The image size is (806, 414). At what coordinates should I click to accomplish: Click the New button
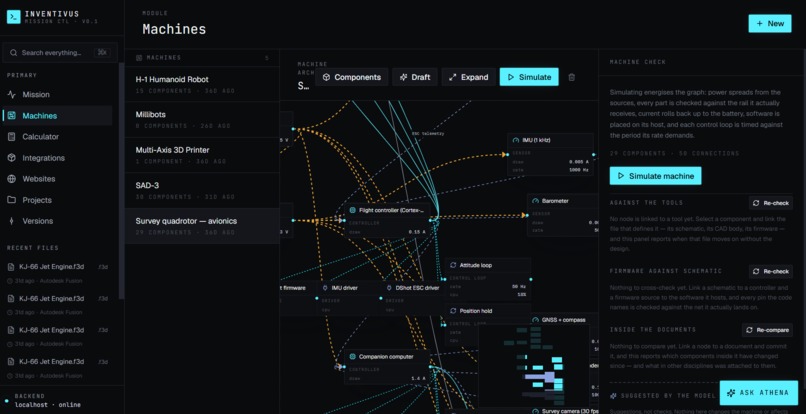click(770, 24)
